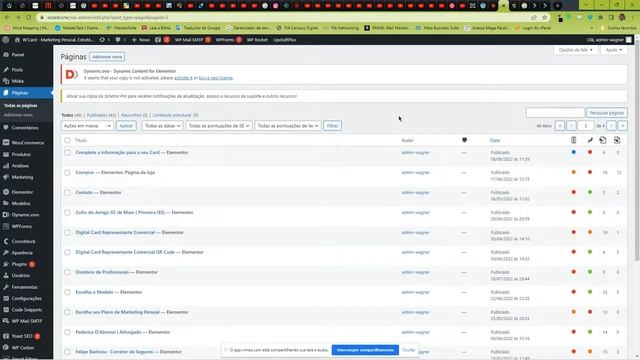Viewport: 640px width, 360px height.
Task: Click the Modelos sidebar icon
Action: tap(6, 203)
